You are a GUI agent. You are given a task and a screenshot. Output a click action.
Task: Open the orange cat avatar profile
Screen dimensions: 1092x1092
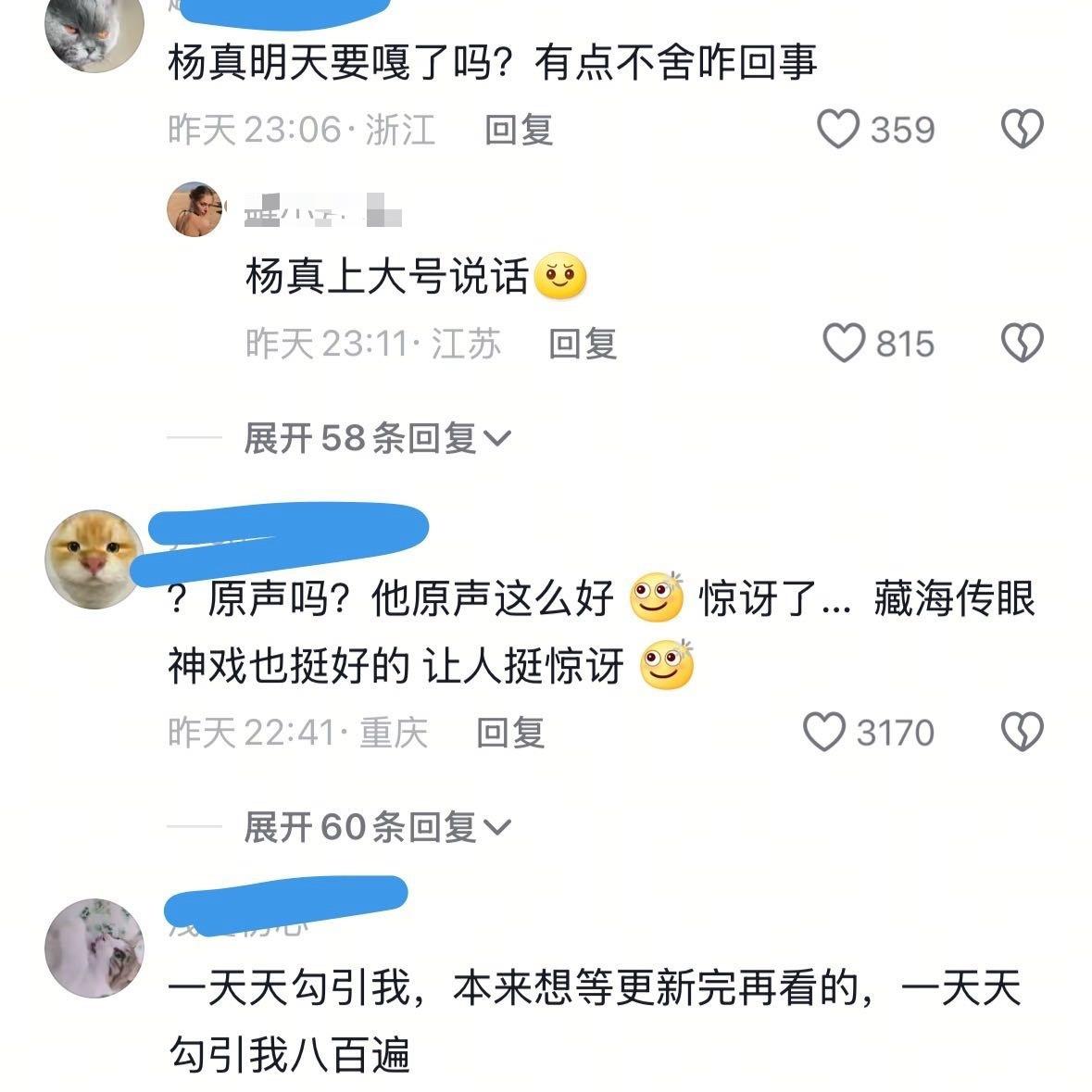(94, 559)
